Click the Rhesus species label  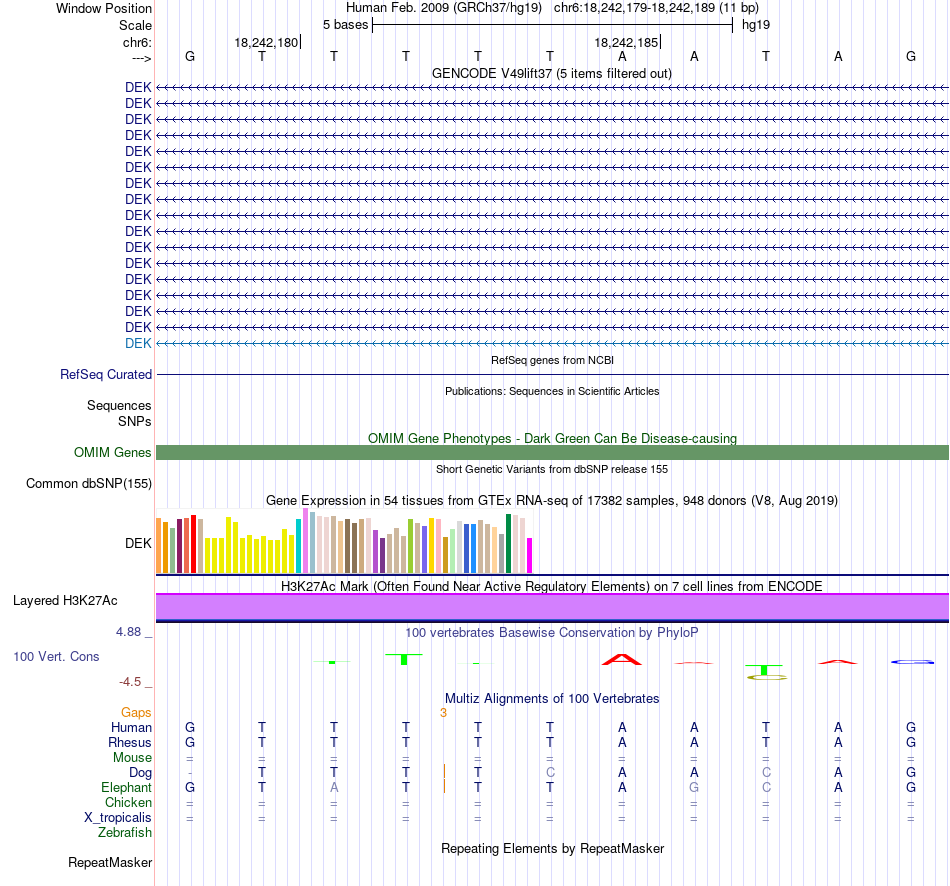(x=130, y=742)
